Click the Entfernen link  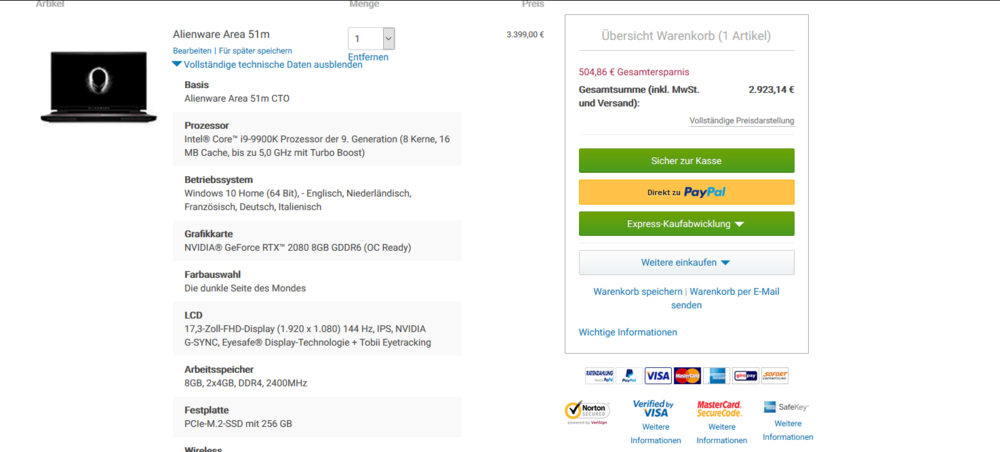(369, 57)
